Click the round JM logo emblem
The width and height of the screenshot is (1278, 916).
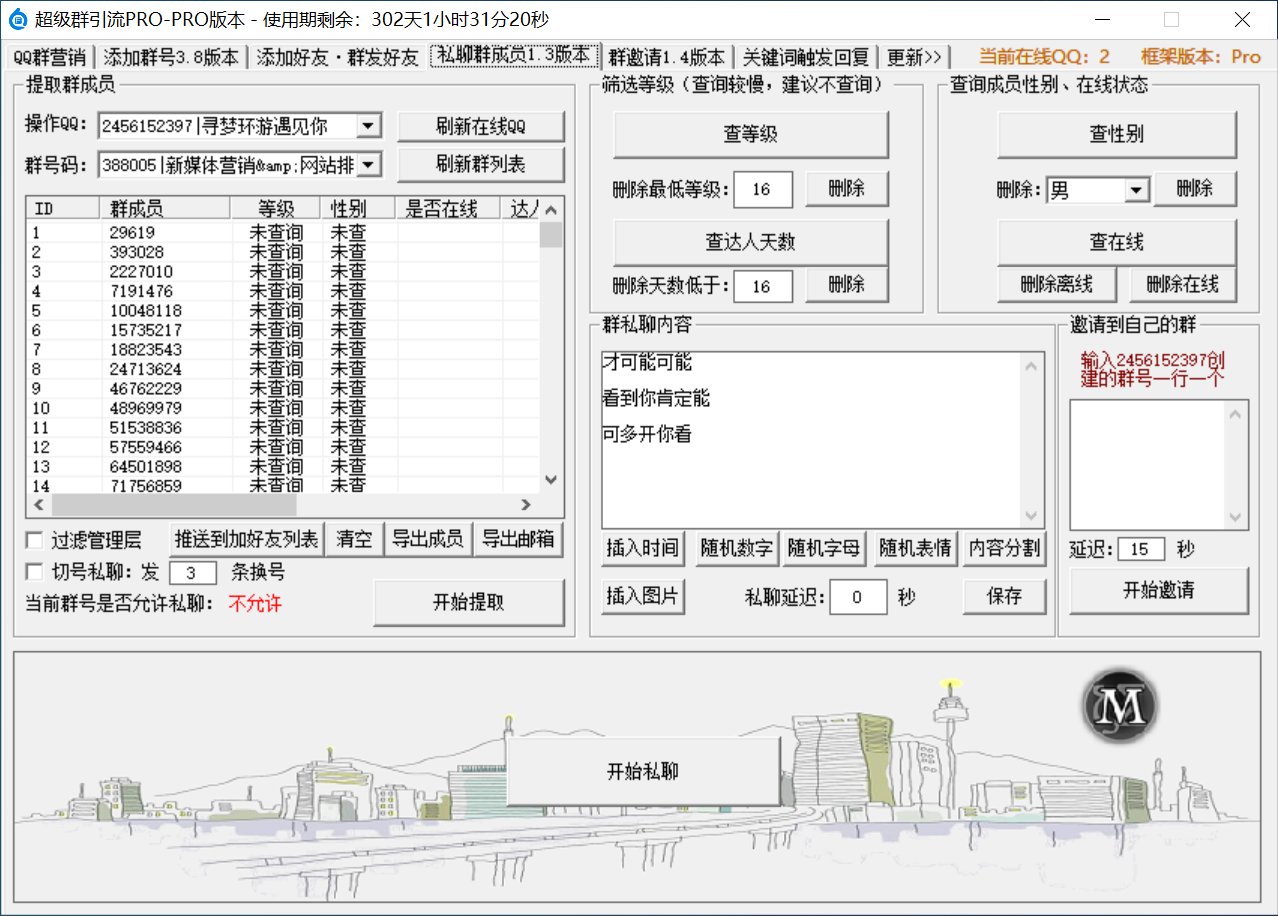coord(1119,706)
